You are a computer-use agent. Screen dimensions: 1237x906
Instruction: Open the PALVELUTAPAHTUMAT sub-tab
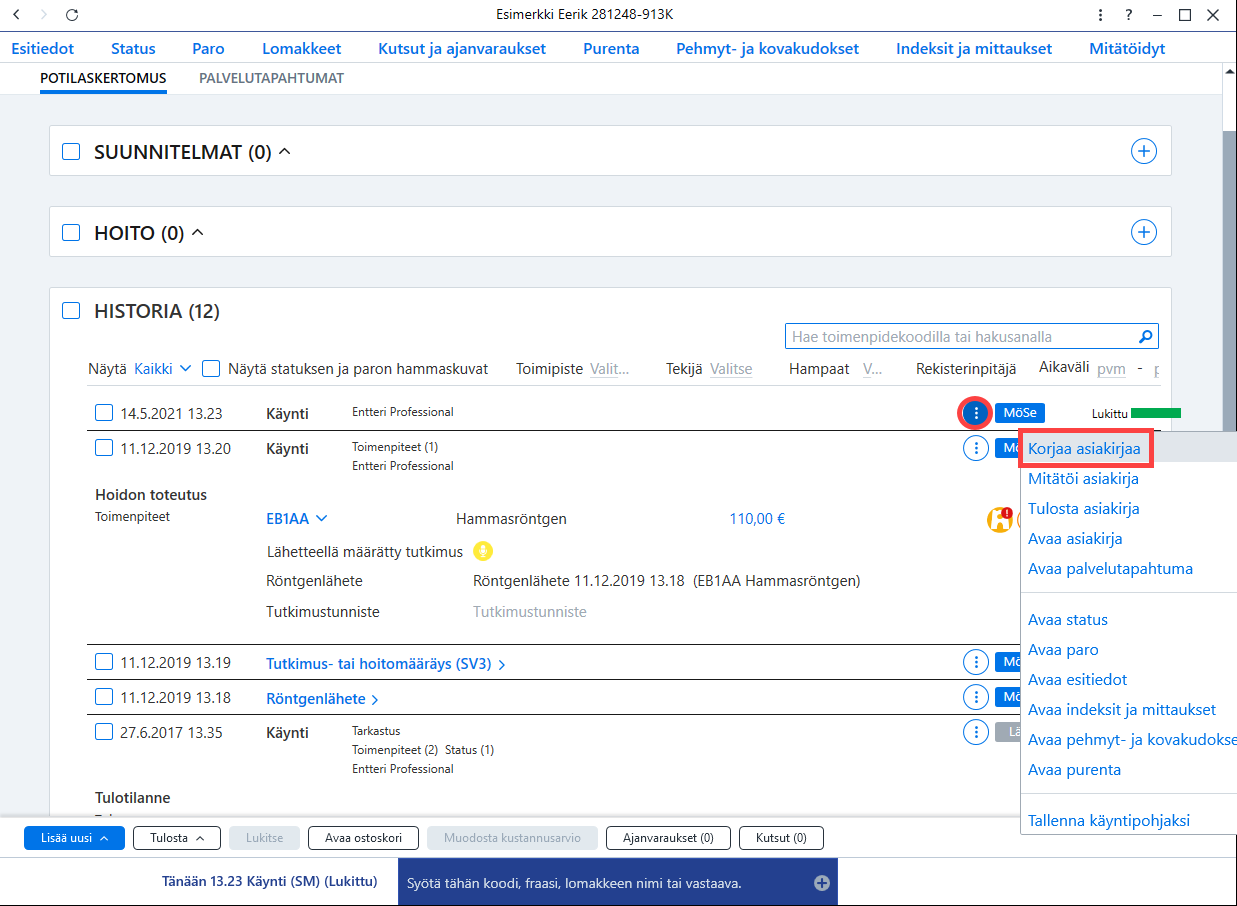coord(271,78)
